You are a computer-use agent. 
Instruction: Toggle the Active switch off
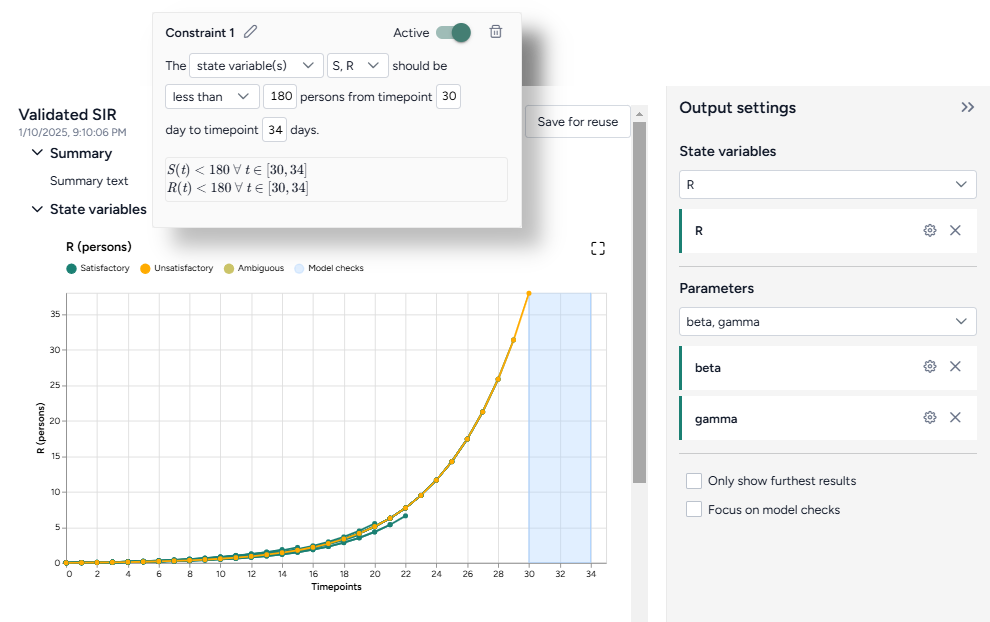coord(453,33)
